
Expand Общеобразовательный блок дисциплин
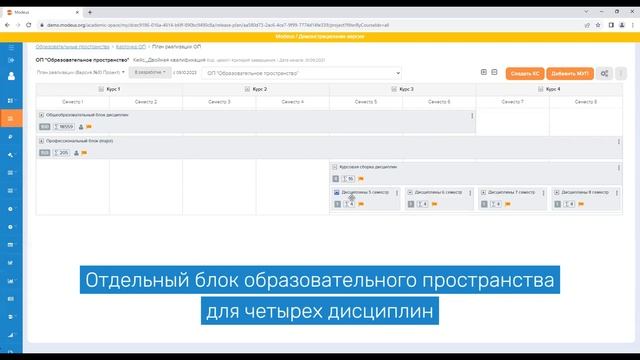click(x=41, y=115)
